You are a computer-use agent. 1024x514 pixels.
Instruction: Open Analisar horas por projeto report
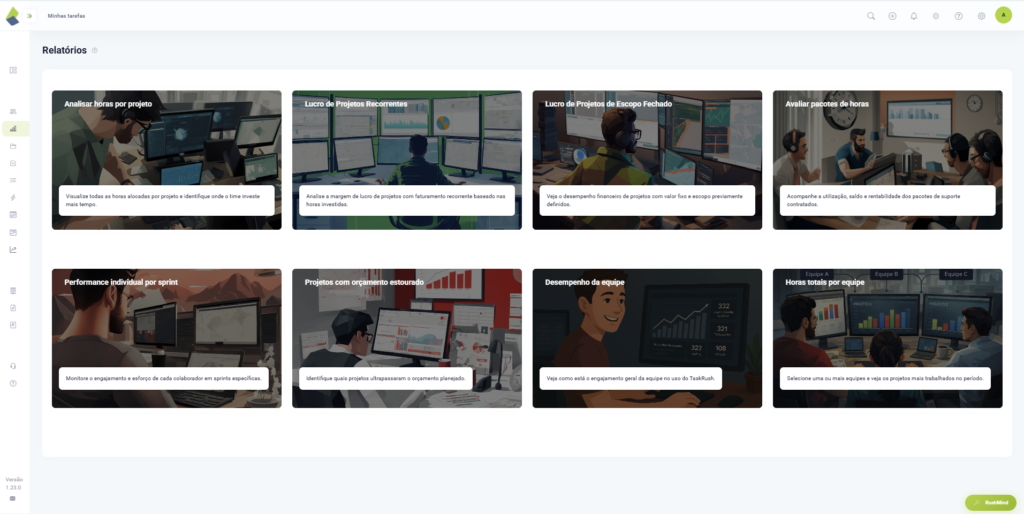(x=167, y=160)
